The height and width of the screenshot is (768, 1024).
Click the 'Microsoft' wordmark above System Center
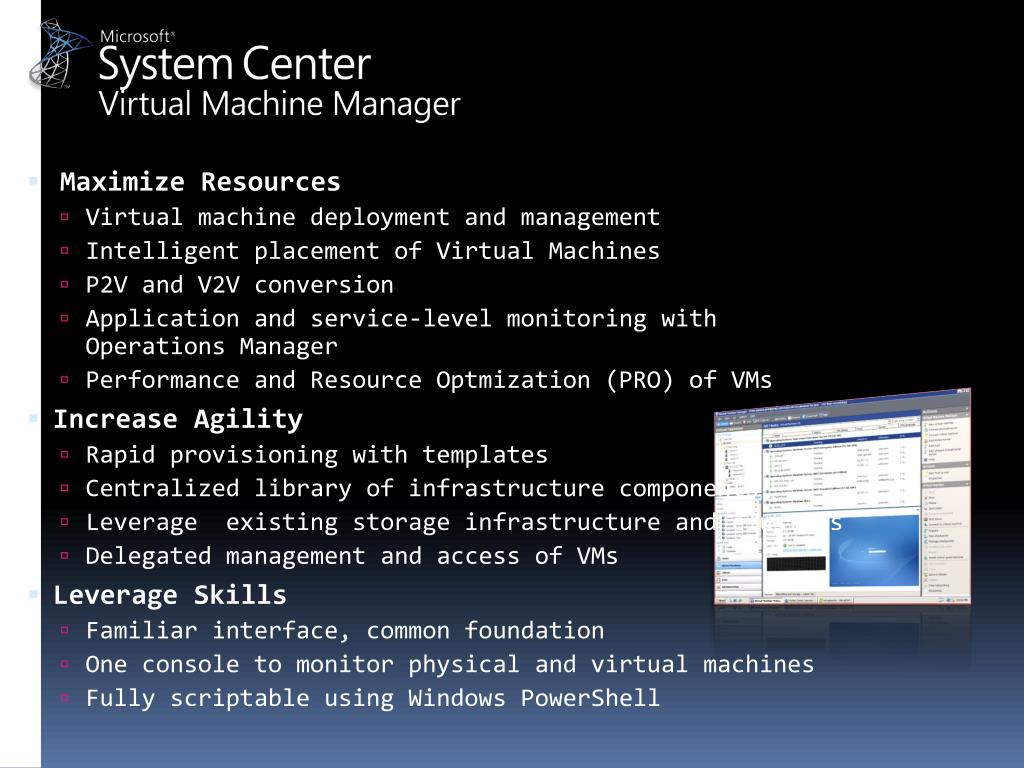(137, 37)
